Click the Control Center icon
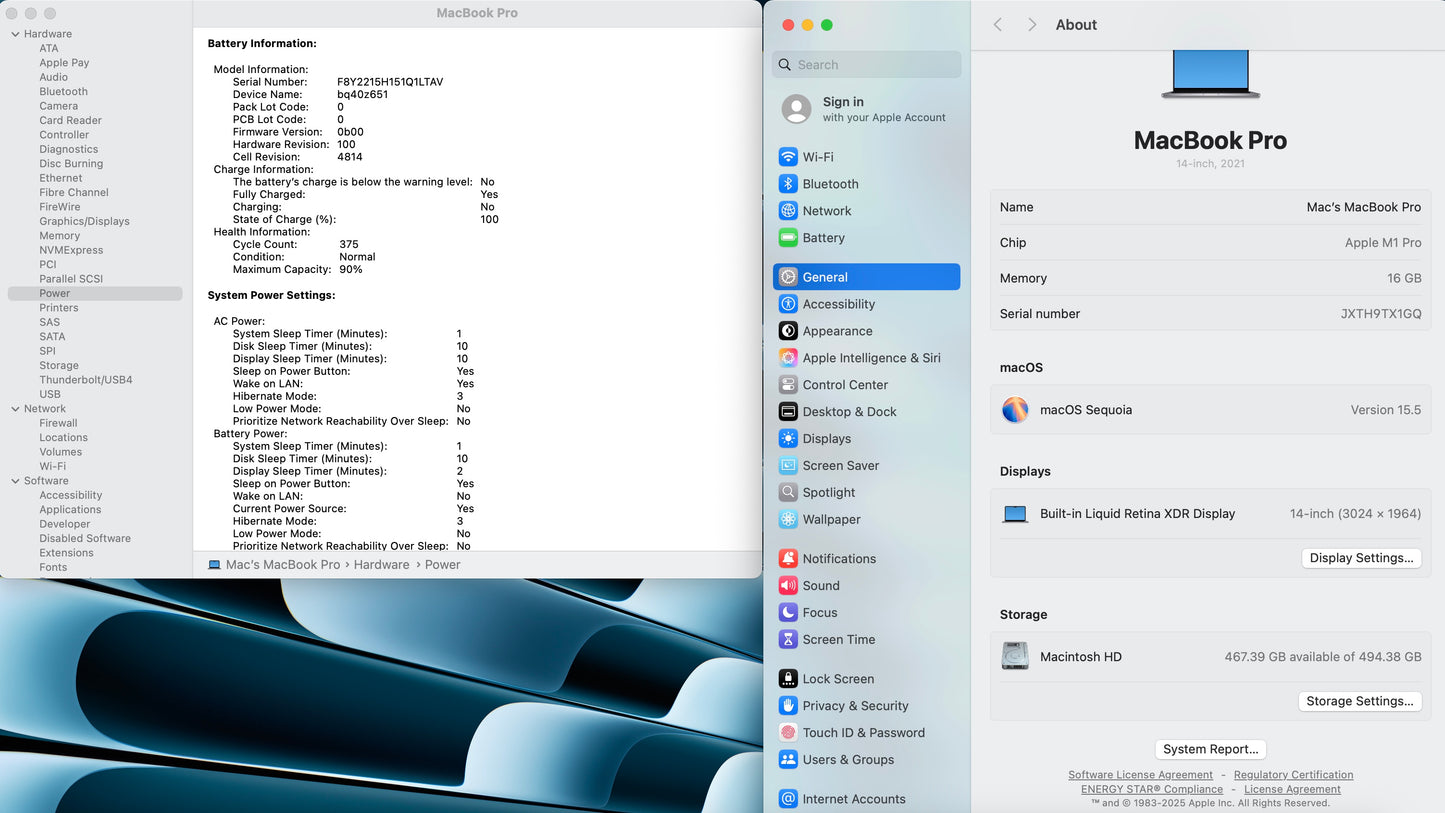 click(x=788, y=385)
